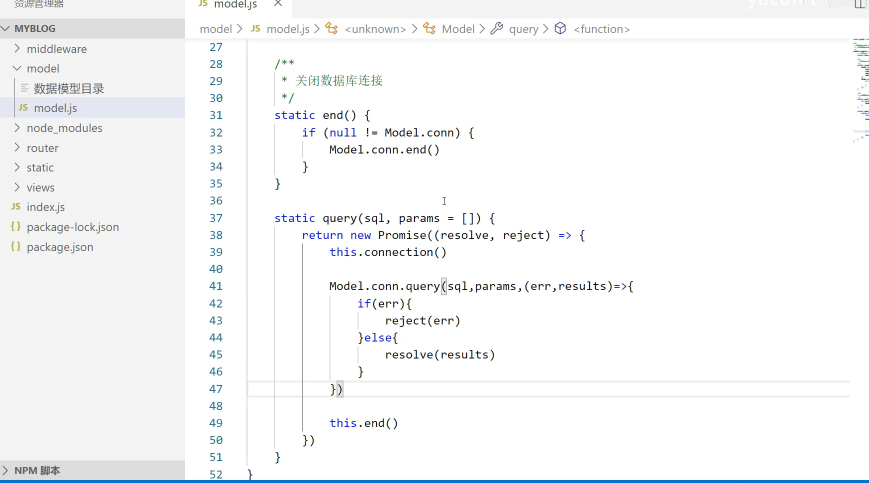Click the <unknown> breadcrumb item
Viewport: 869px width, 483px height.
375,29
